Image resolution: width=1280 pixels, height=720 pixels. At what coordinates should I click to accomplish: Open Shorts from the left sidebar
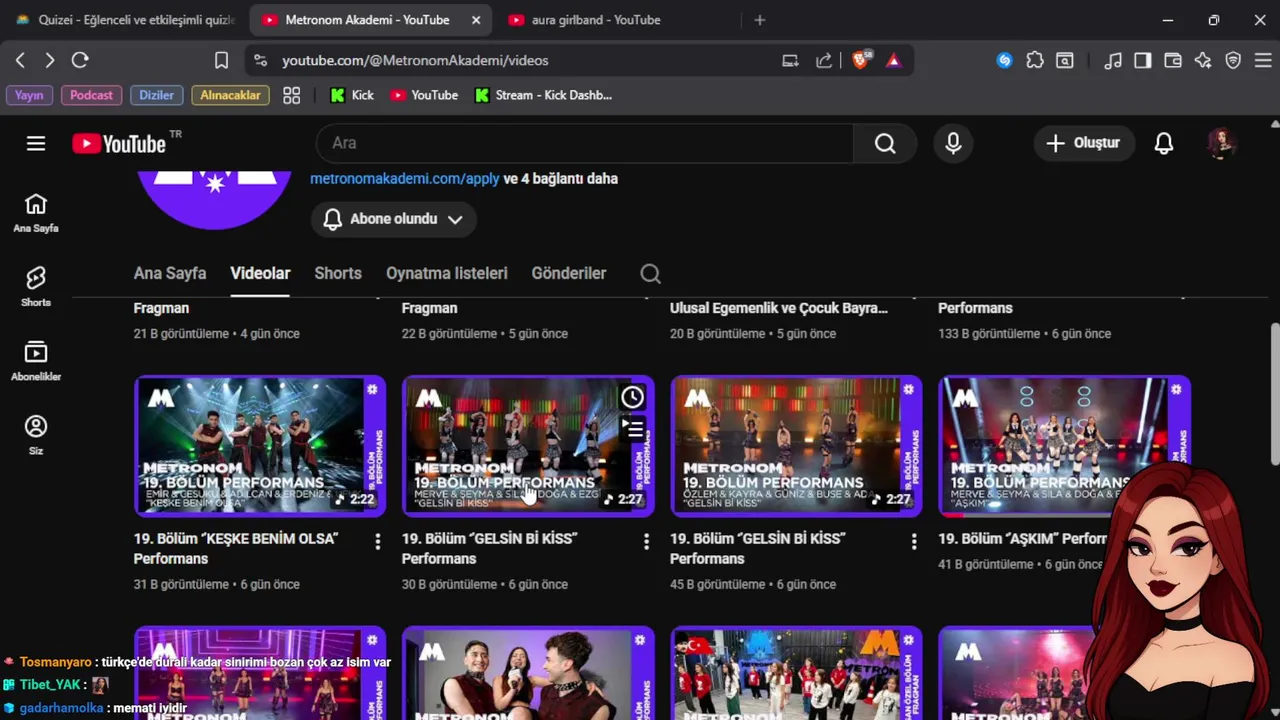click(36, 287)
